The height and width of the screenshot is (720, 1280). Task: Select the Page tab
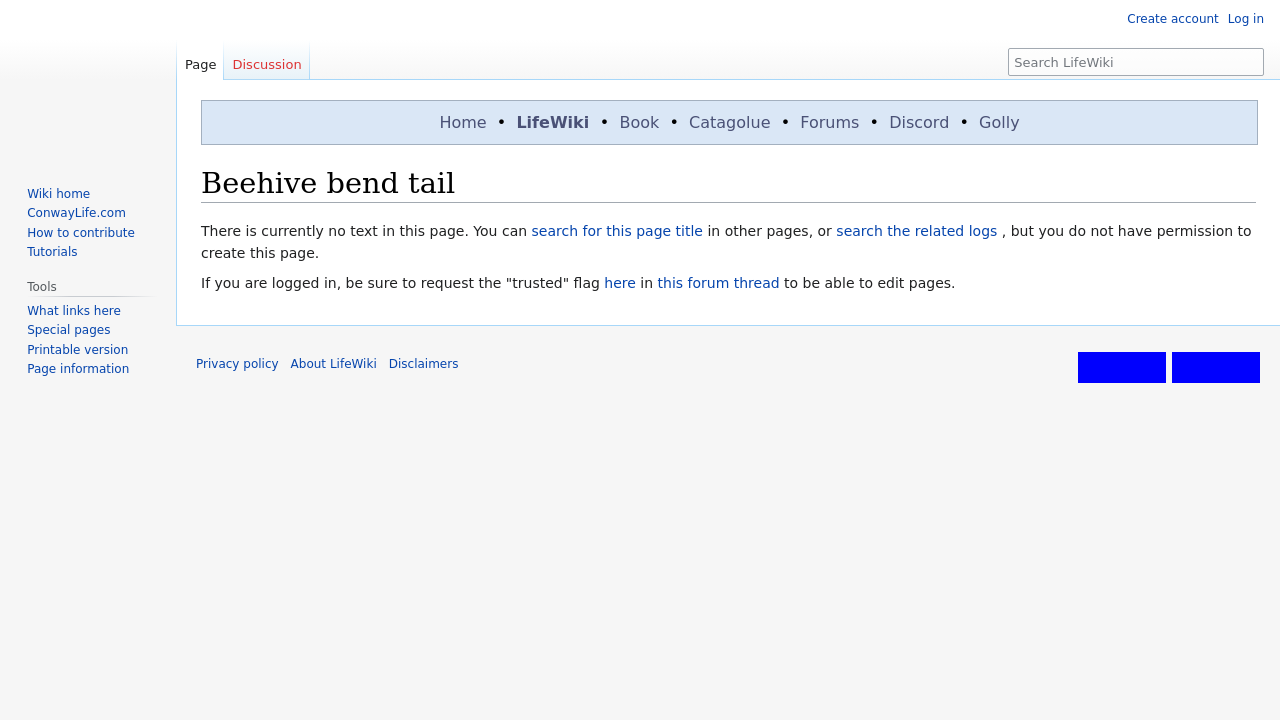click(200, 64)
